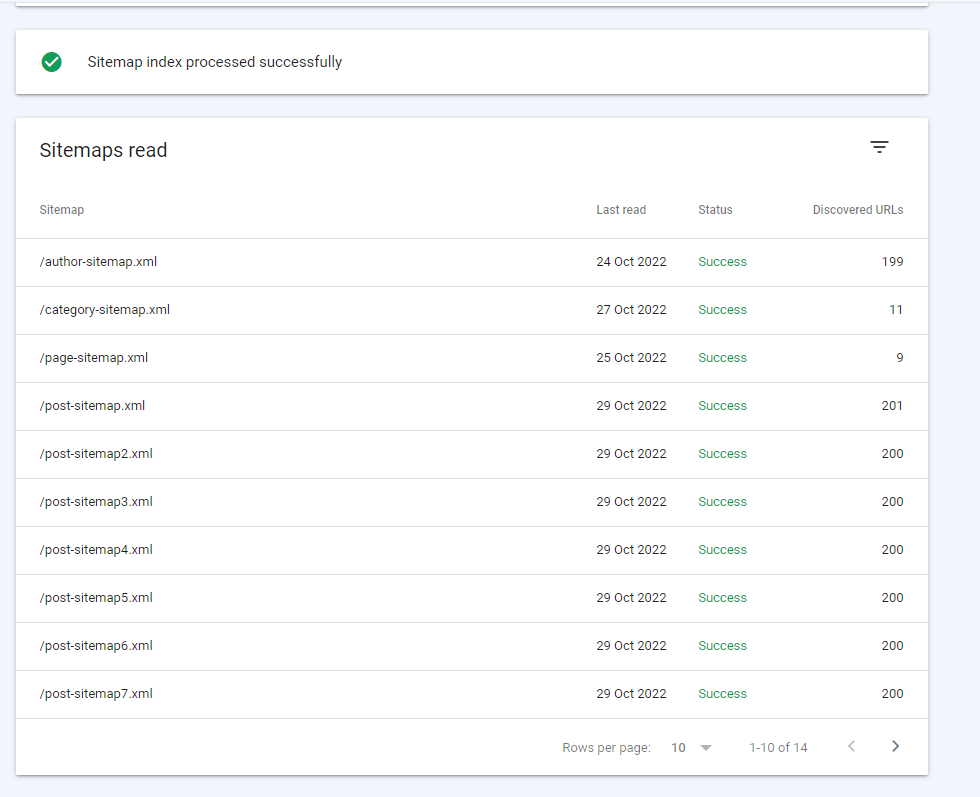
Task: Sort by the Status column header
Action: (x=715, y=210)
